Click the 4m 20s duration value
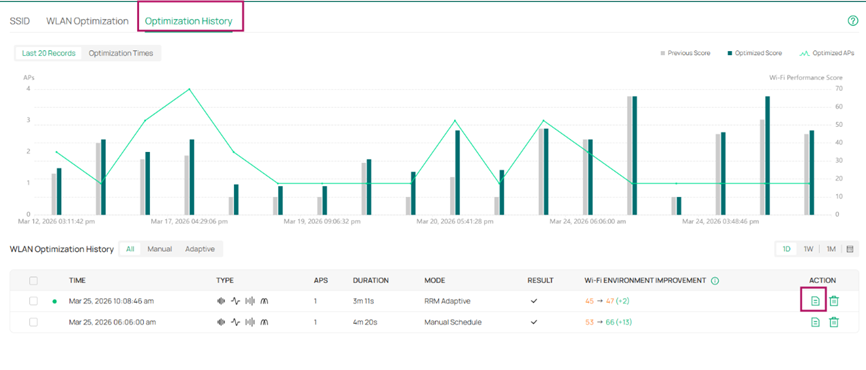 coord(365,322)
